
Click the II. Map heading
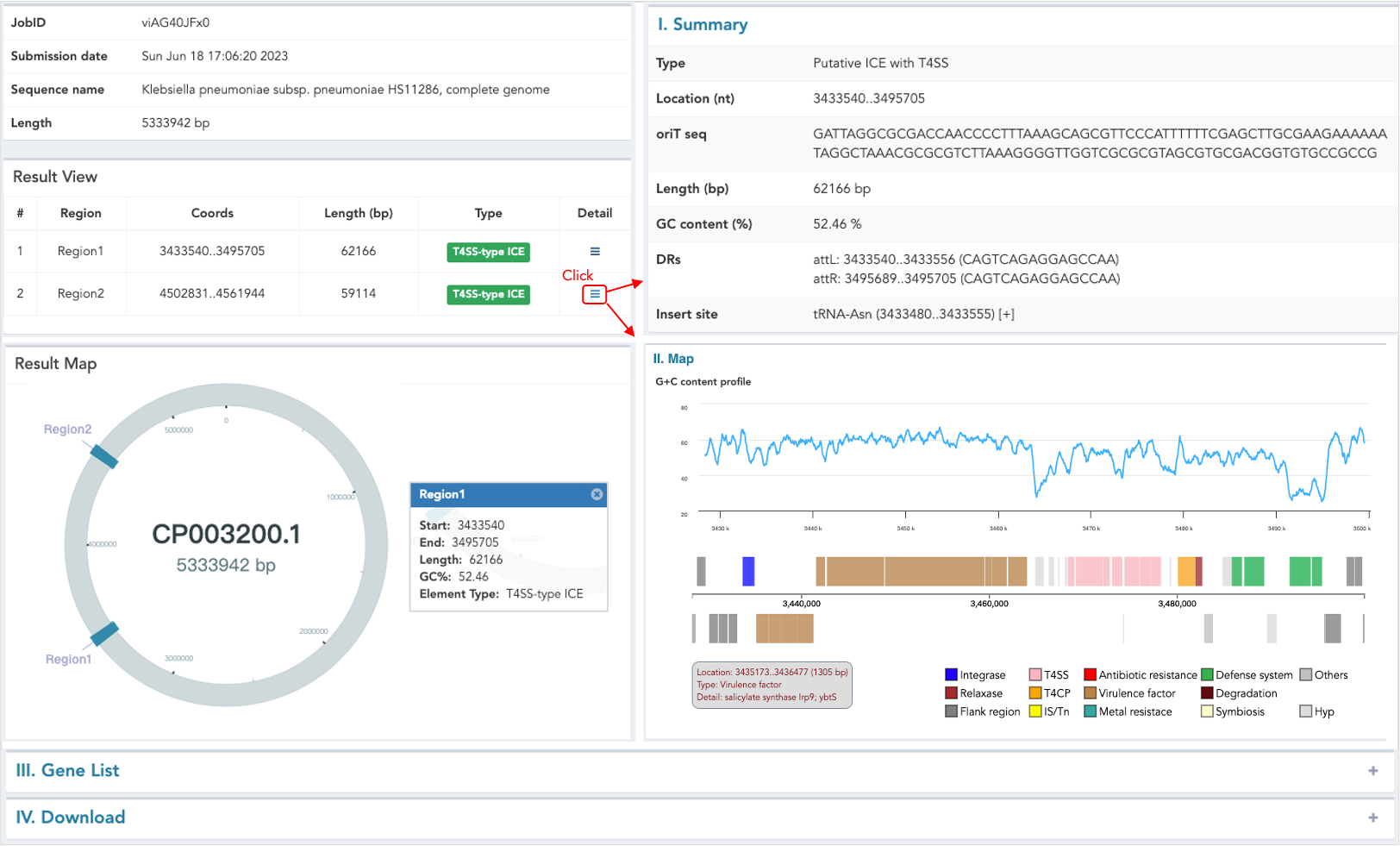pyautogui.click(x=673, y=359)
